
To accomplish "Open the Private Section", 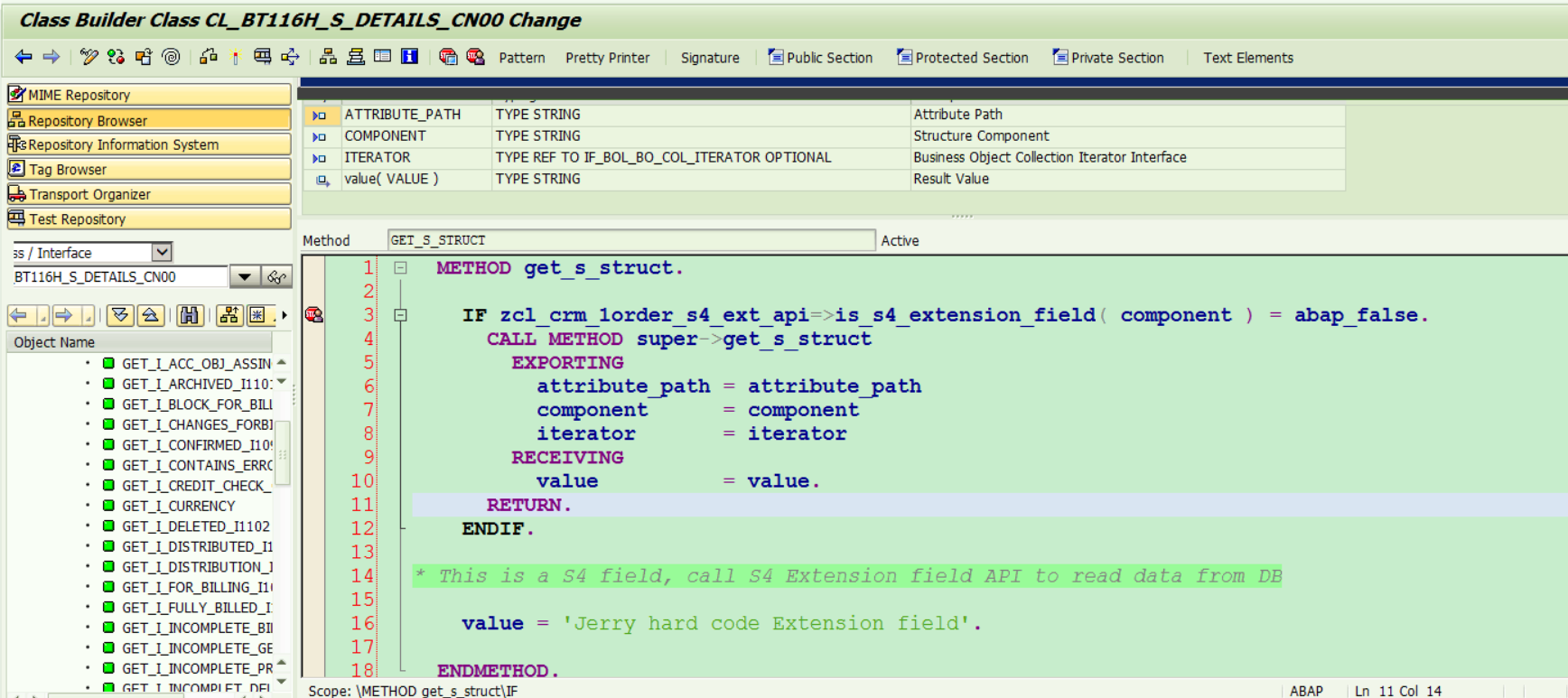I will [1108, 58].
